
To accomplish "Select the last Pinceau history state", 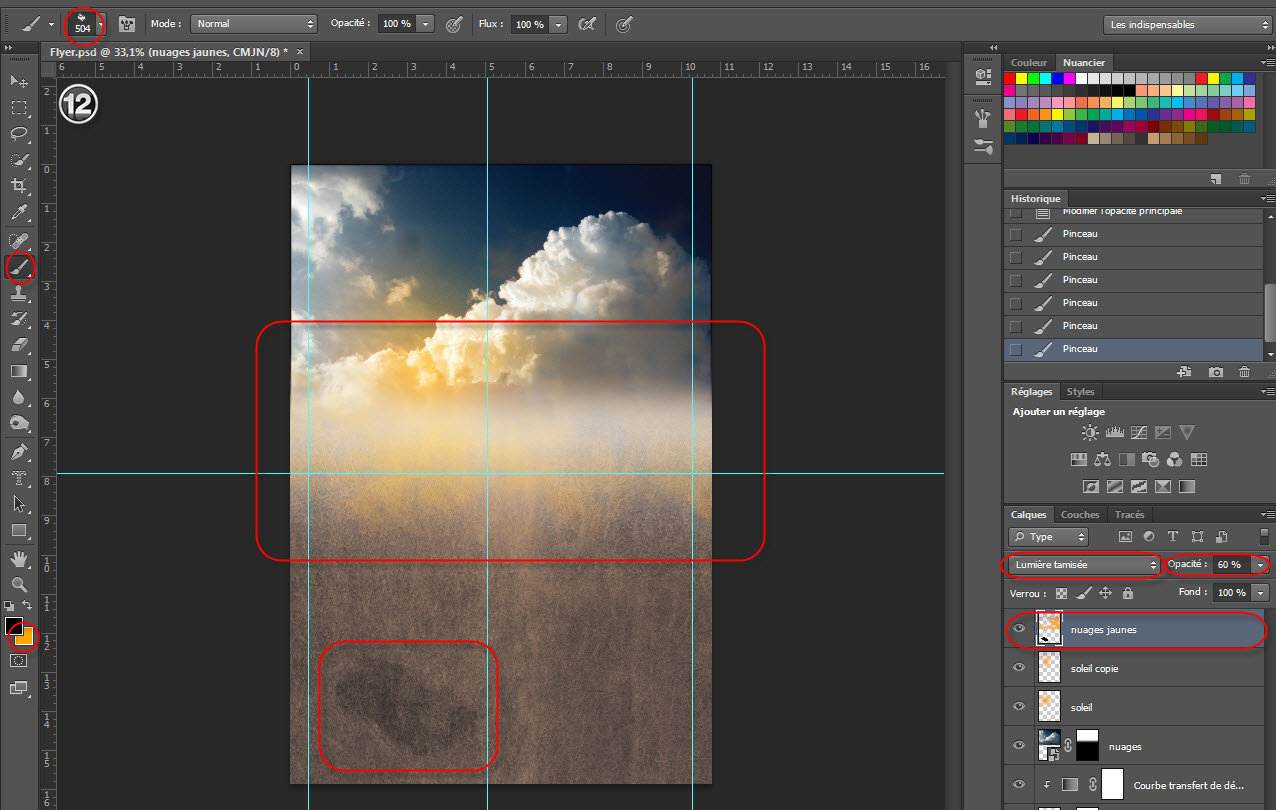I will 1079,349.
